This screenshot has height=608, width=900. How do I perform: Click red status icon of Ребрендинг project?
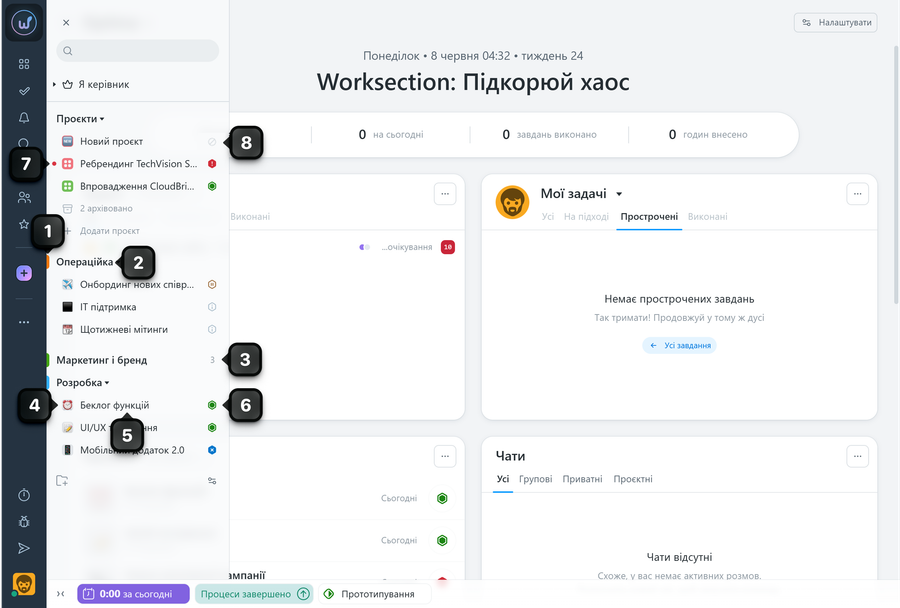[212, 164]
